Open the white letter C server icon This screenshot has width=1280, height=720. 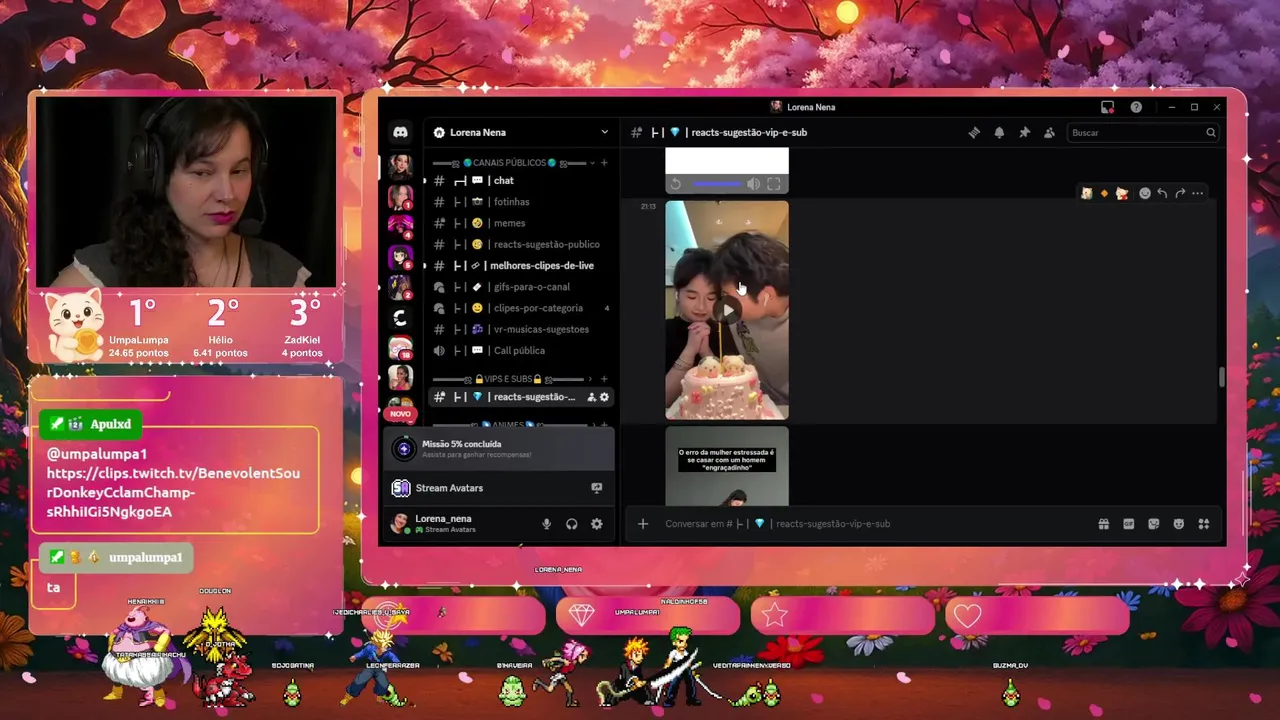400,318
